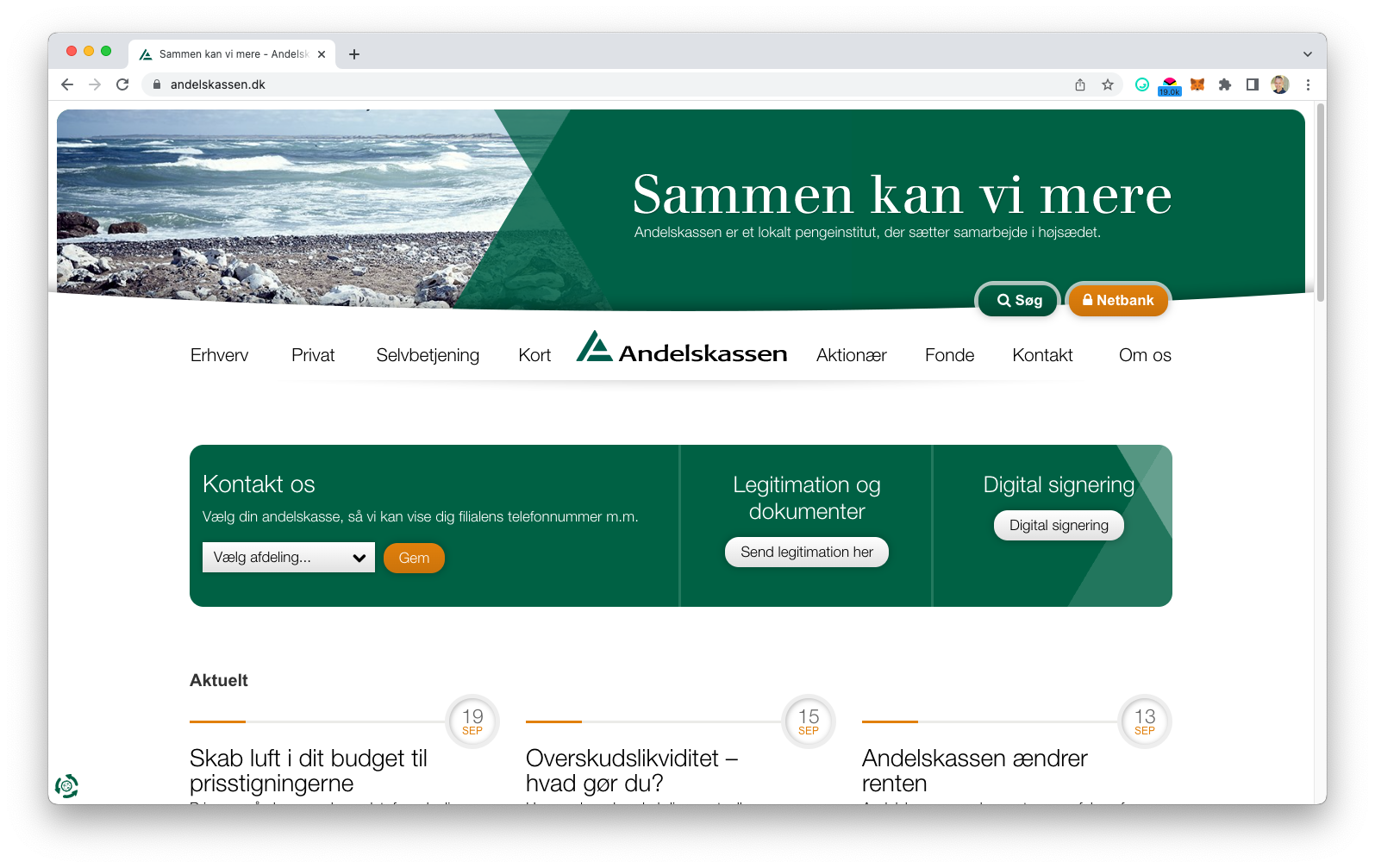Open the Extensions puzzle icon
1375x868 pixels.
coord(1225,84)
